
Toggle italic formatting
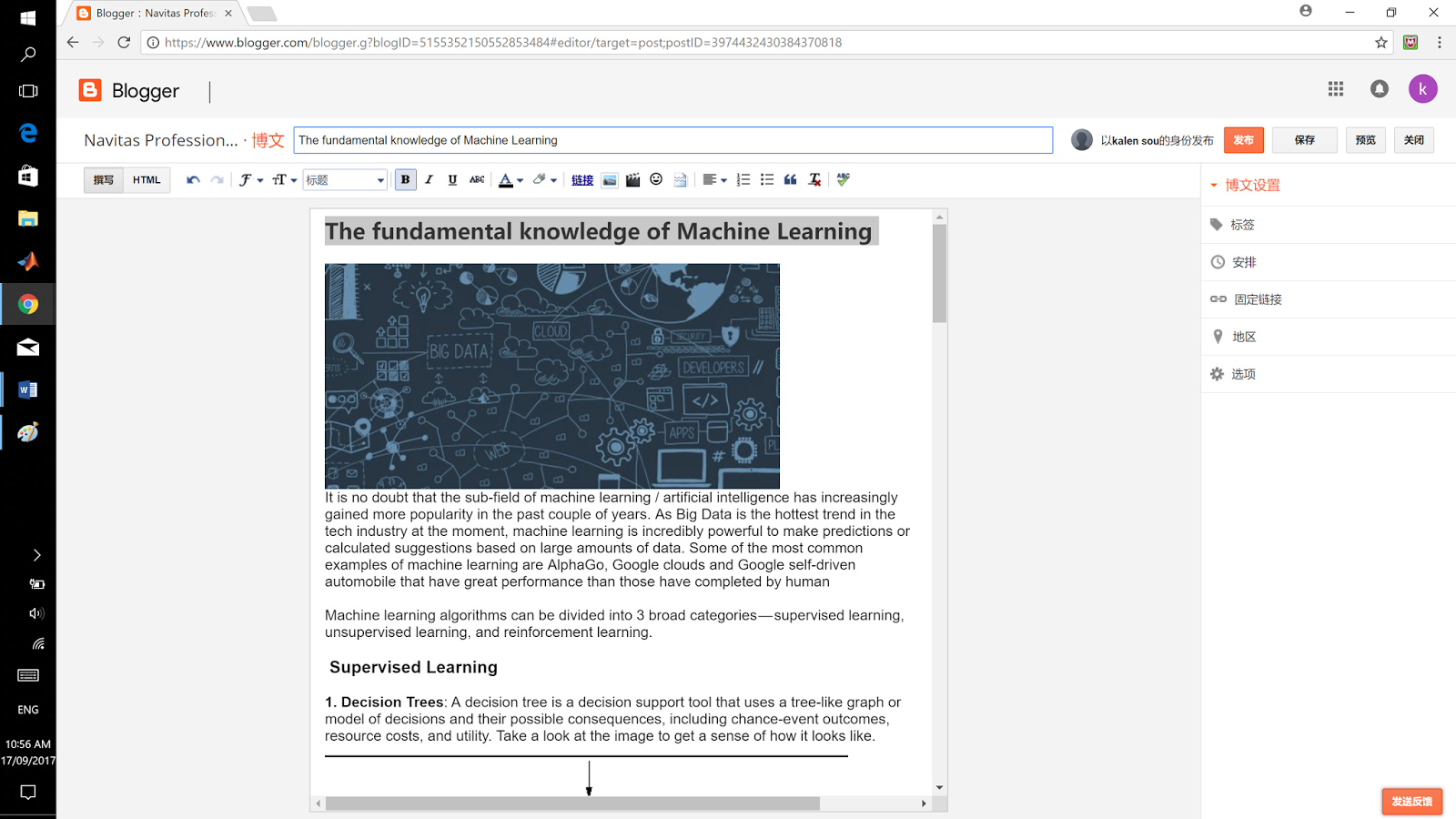(429, 179)
